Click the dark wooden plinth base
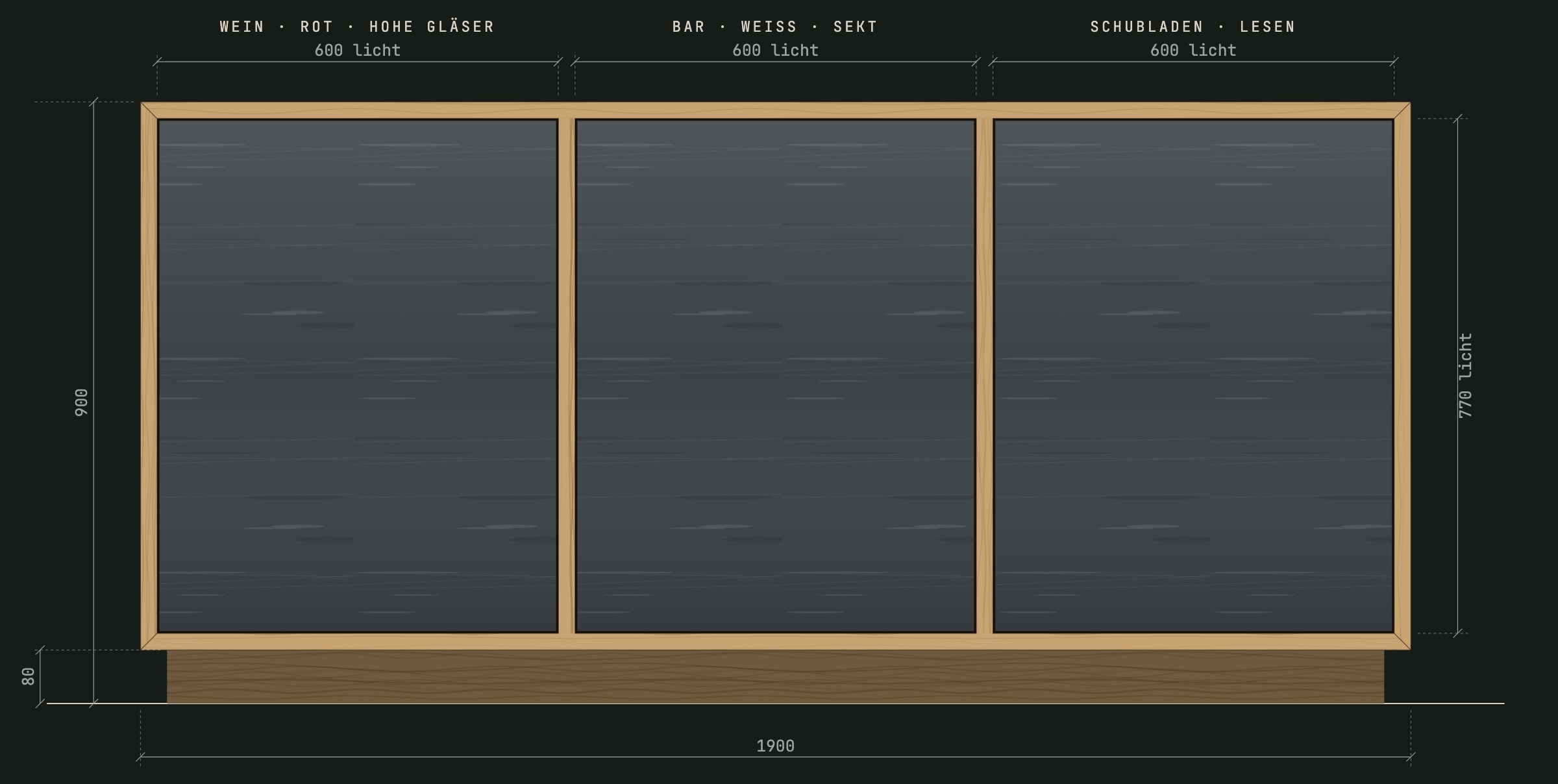This screenshot has height=784, width=1558. coord(776,676)
